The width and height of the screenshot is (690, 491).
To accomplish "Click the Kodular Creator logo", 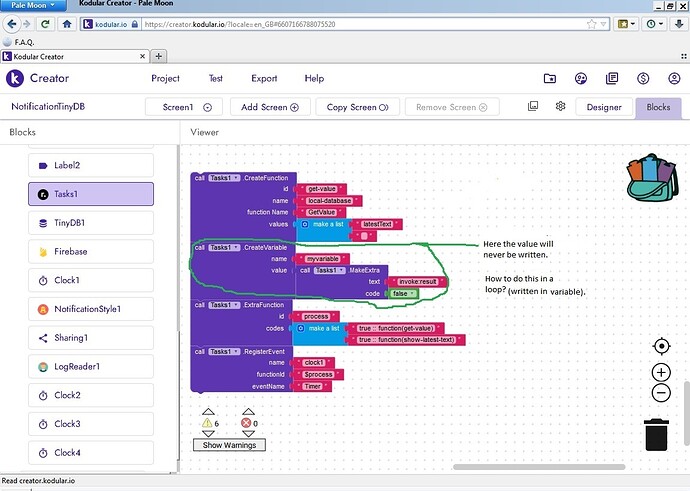I will (x=15, y=79).
